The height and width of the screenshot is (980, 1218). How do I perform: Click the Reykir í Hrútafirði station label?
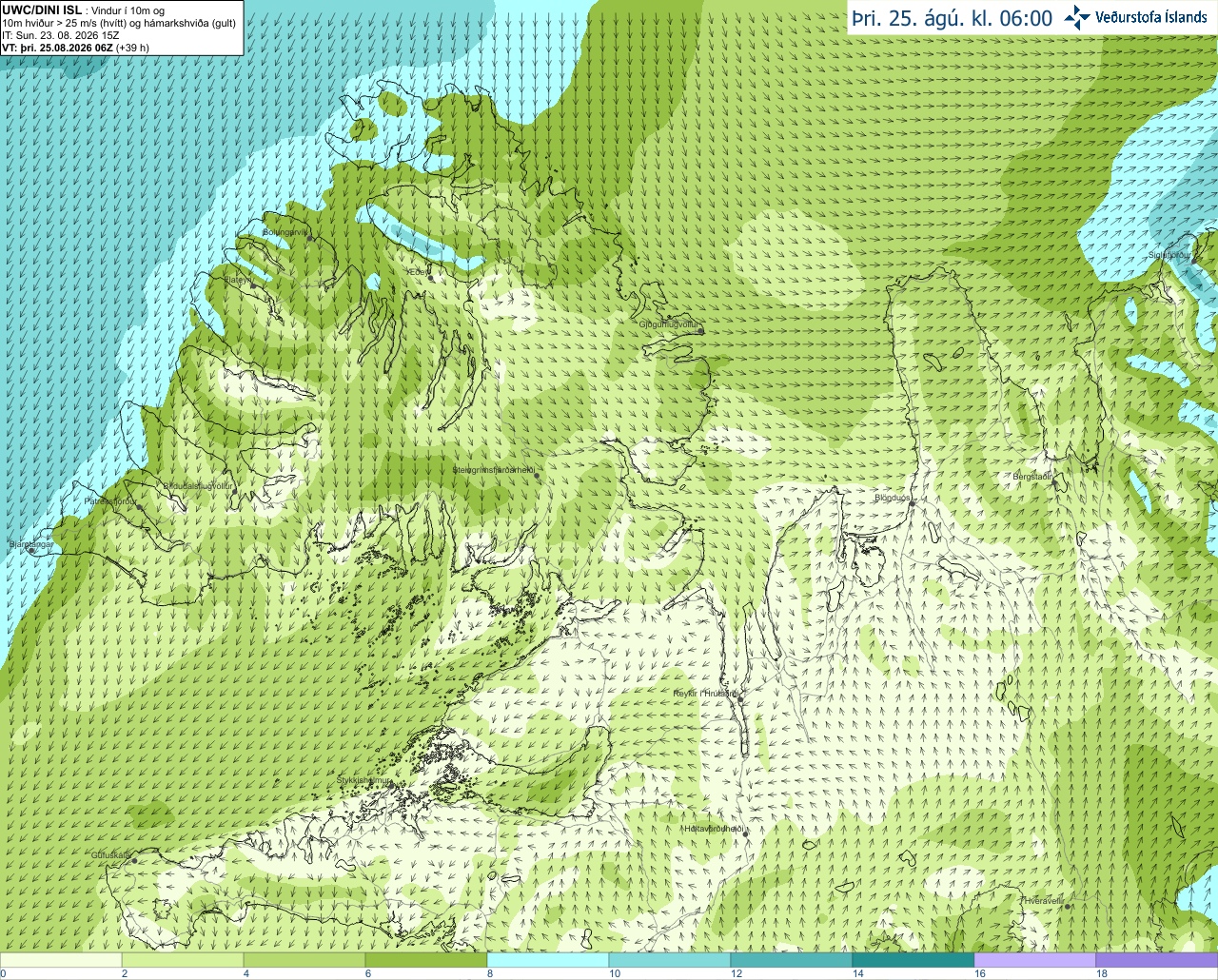705,694
